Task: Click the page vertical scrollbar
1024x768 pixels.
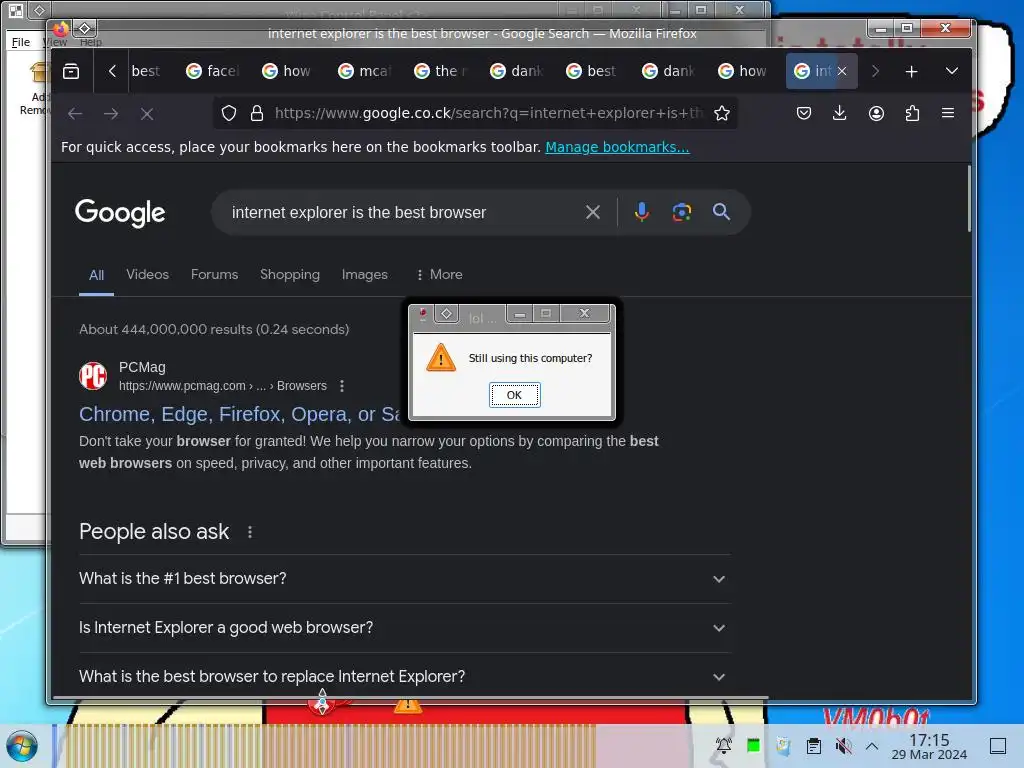Action: point(968,199)
